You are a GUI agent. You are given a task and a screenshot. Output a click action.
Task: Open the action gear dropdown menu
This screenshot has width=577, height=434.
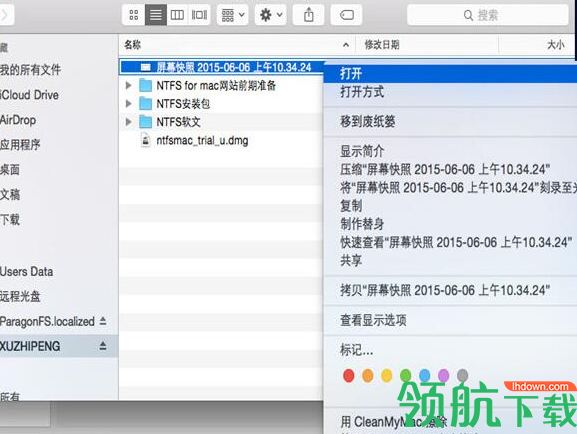point(271,15)
